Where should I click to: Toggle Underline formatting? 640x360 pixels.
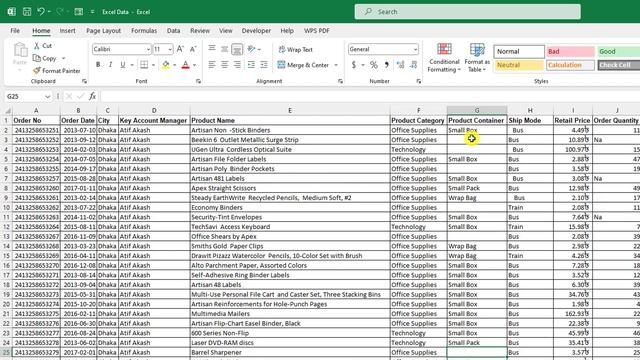122,65
